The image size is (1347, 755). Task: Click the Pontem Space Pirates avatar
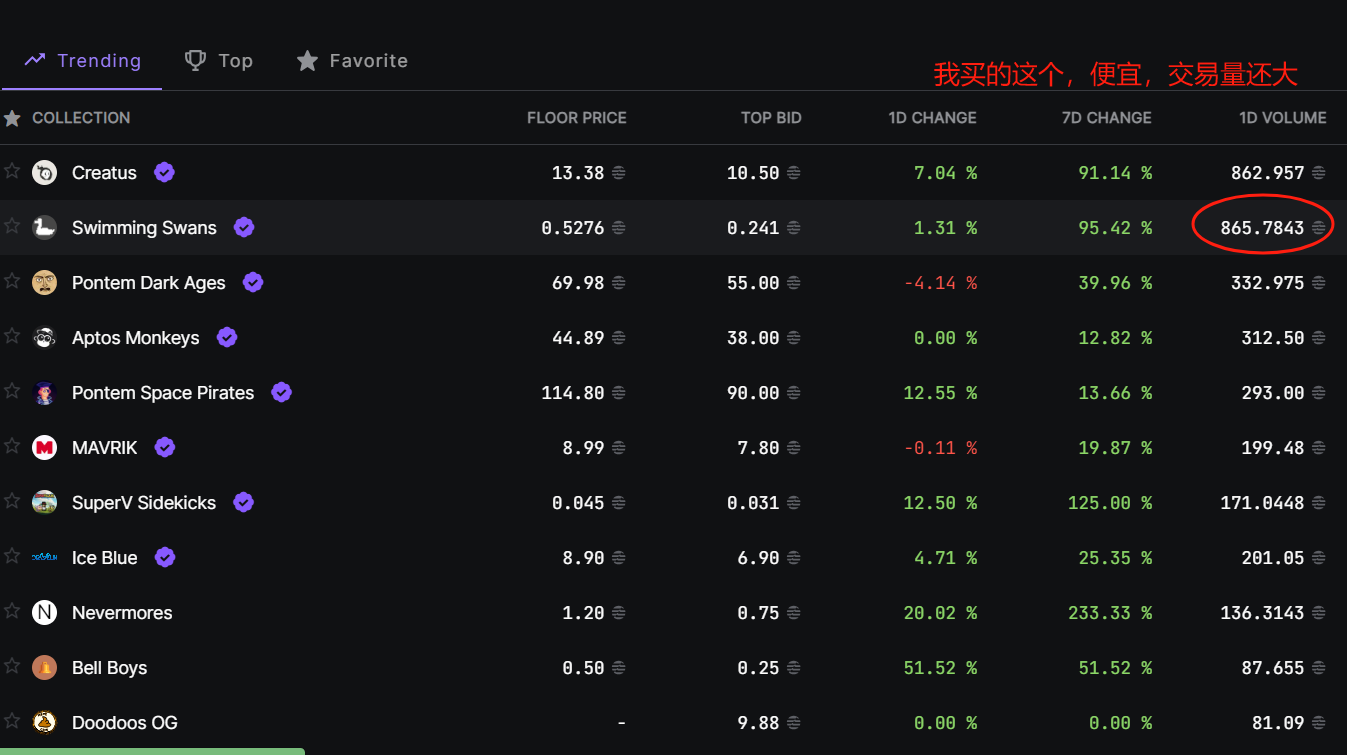point(44,393)
